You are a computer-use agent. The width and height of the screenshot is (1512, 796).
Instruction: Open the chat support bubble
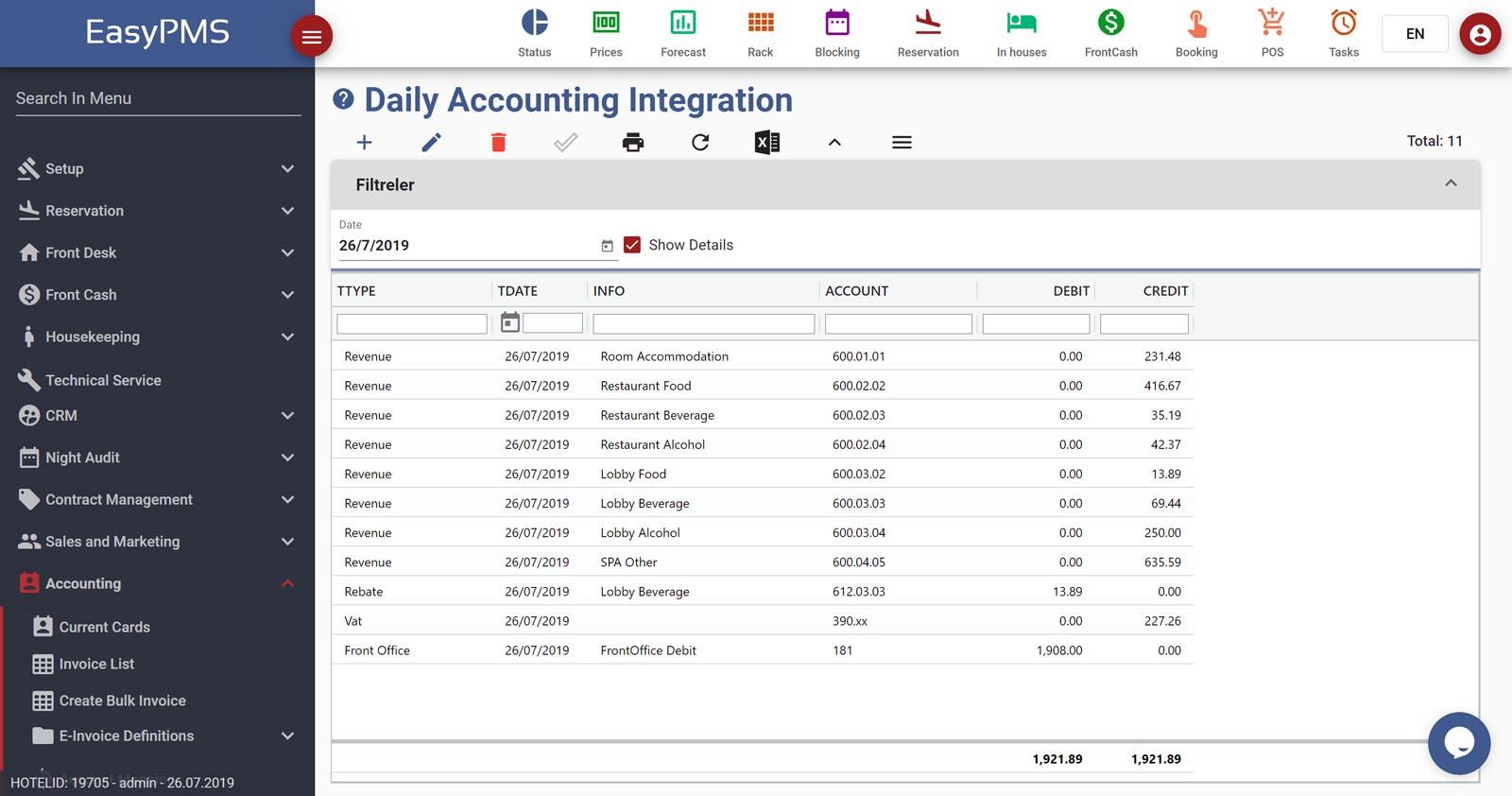pyautogui.click(x=1458, y=743)
